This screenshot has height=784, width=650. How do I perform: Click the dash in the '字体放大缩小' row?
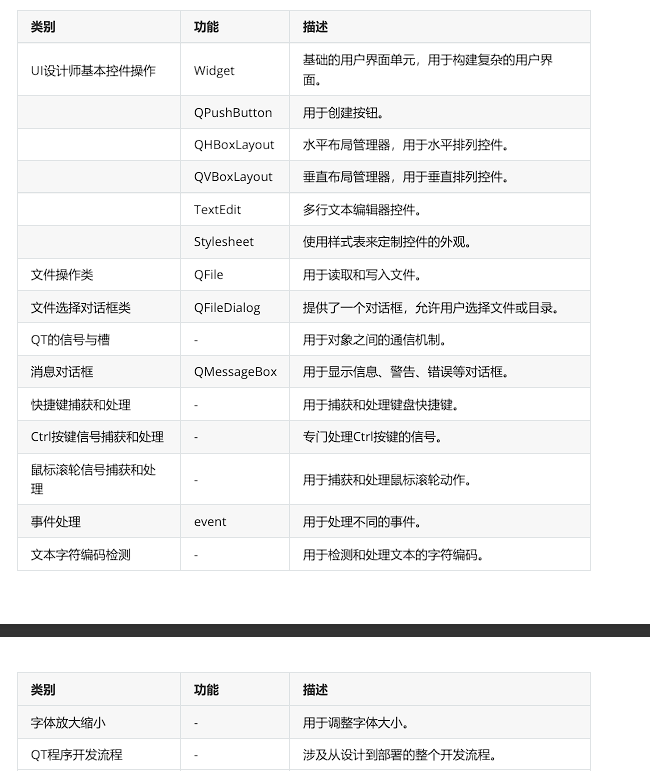[x=196, y=724]
